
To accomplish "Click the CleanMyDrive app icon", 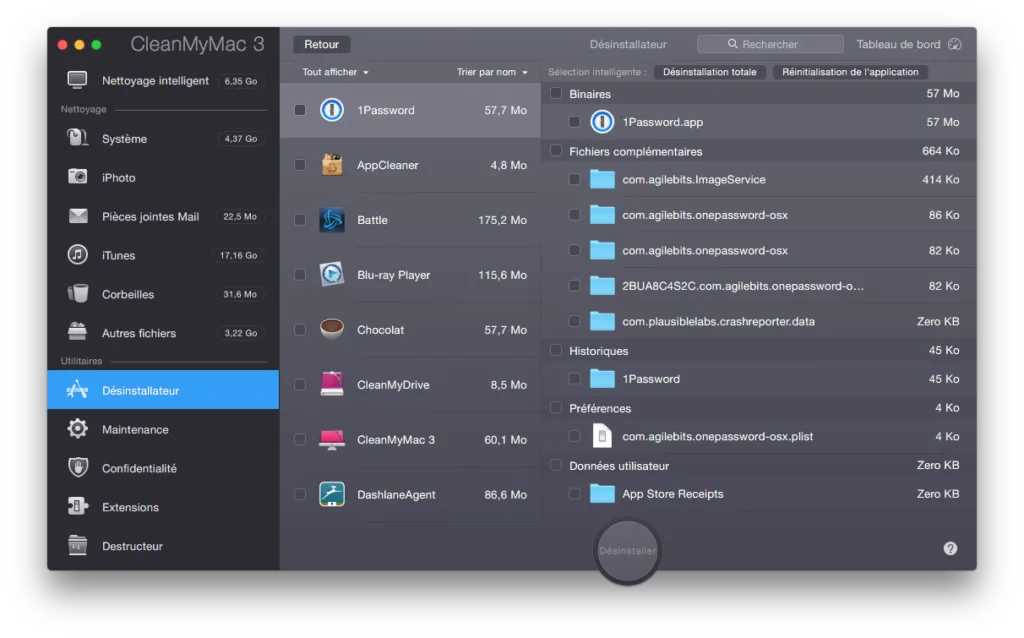I will pyautogui.click(x=332, y=384).
